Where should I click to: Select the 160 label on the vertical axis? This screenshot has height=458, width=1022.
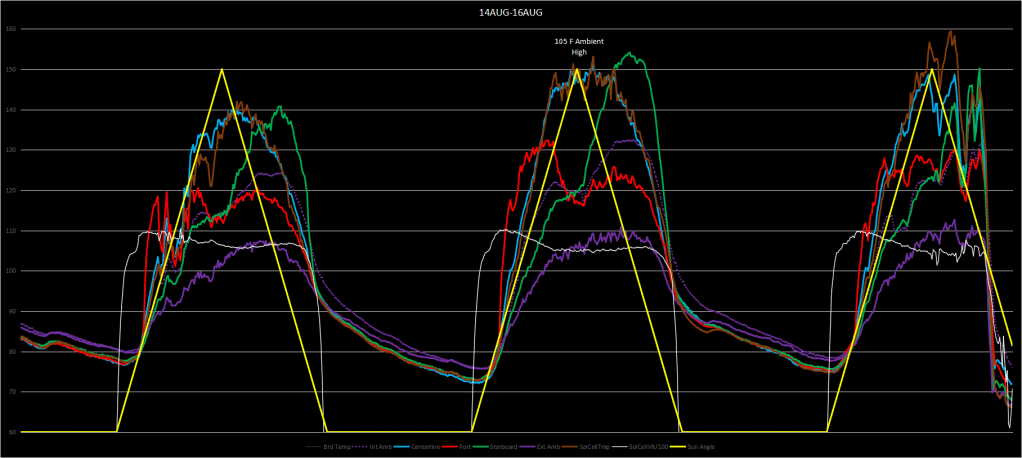pos(10,29)
